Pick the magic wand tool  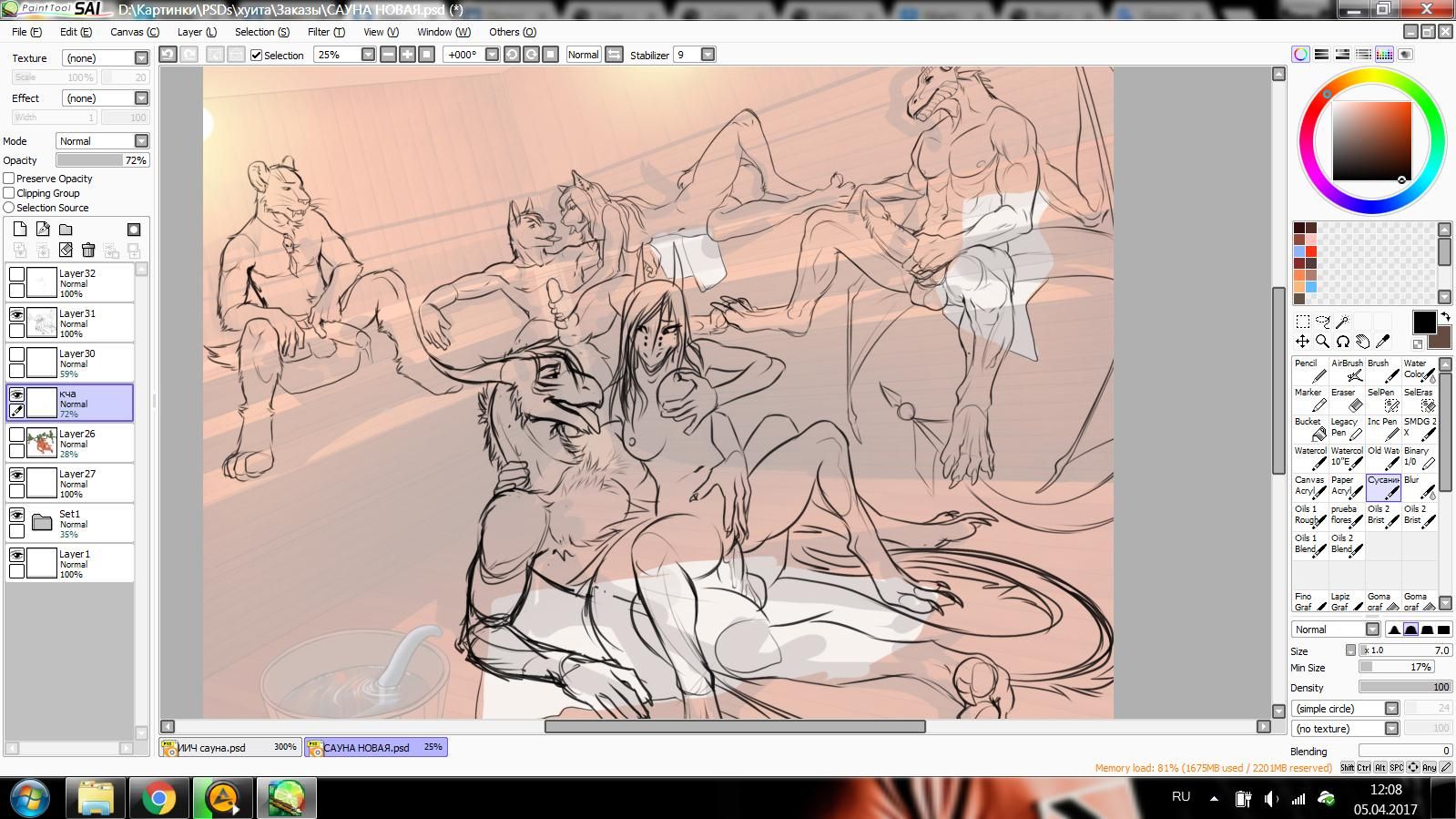click(1343, 322)
